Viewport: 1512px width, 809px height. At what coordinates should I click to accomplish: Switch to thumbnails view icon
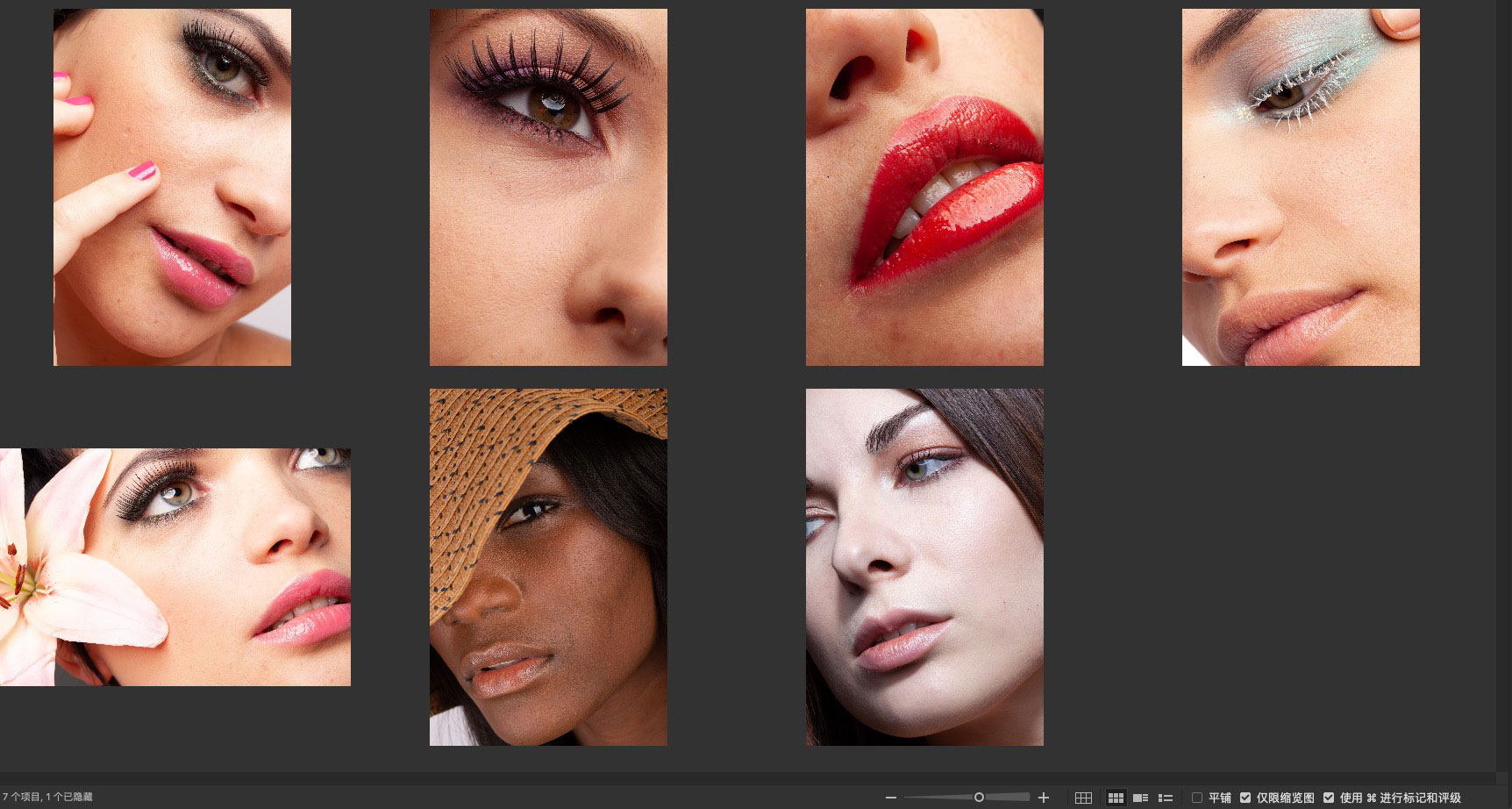click(1116, 798)
